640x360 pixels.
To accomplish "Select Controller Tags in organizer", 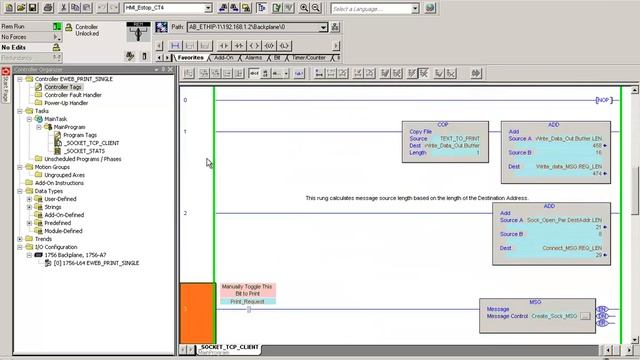I will (63, 87).
